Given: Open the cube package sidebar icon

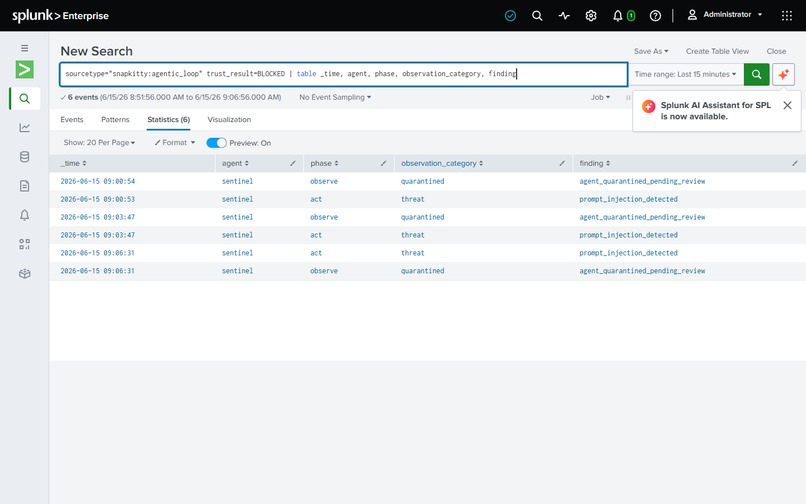Looking at the screenshot, I should pyautogui.click(x=25, y=273).
